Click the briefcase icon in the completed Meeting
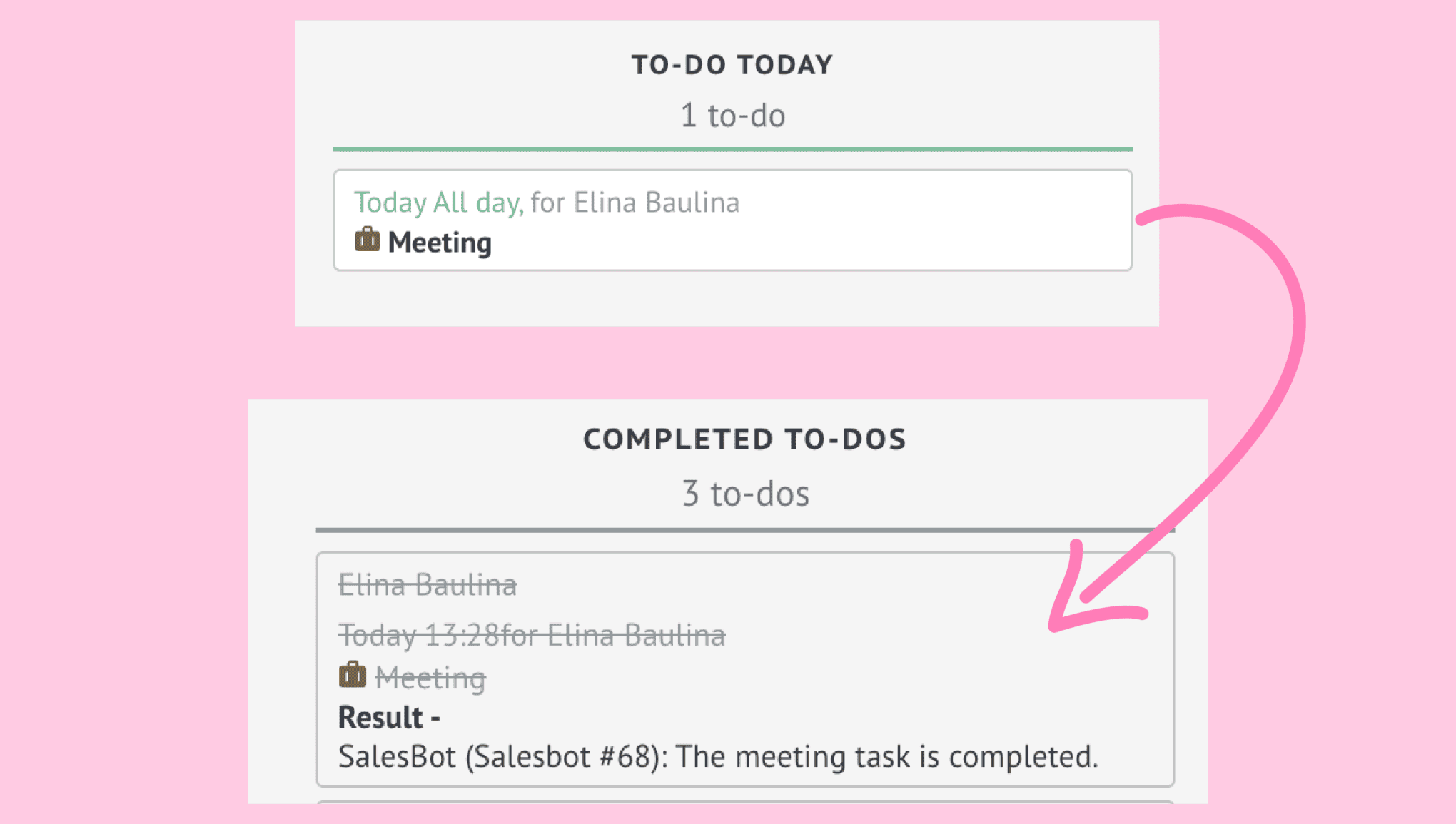This screenshot has width=1456, height=824. pyautogui.click(x=353, y=674)
